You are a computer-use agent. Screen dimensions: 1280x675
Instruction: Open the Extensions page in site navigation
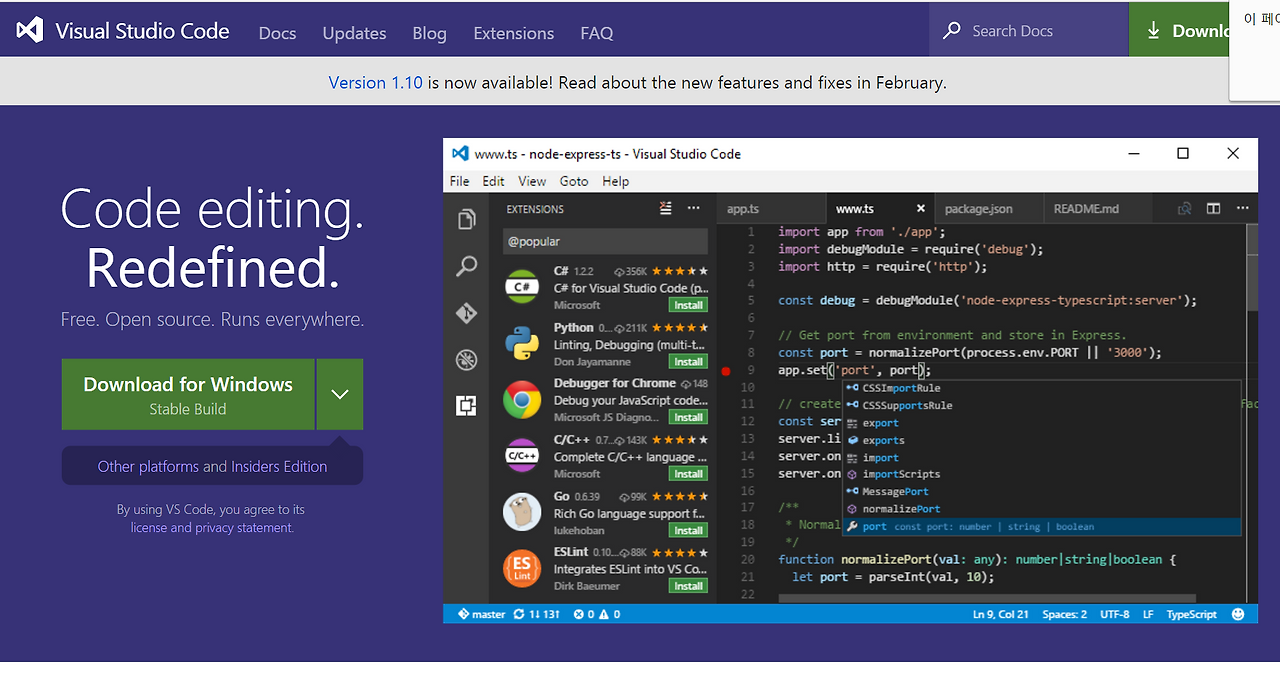point(513,33)
